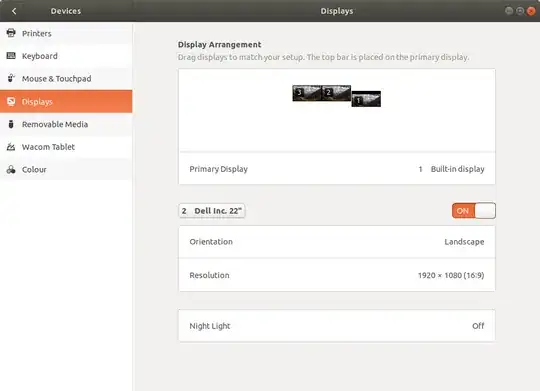This screenshot has width=540, height=391.
Task: Click the Mouse & Touchpad icon
Action: (x=11, y=78)
